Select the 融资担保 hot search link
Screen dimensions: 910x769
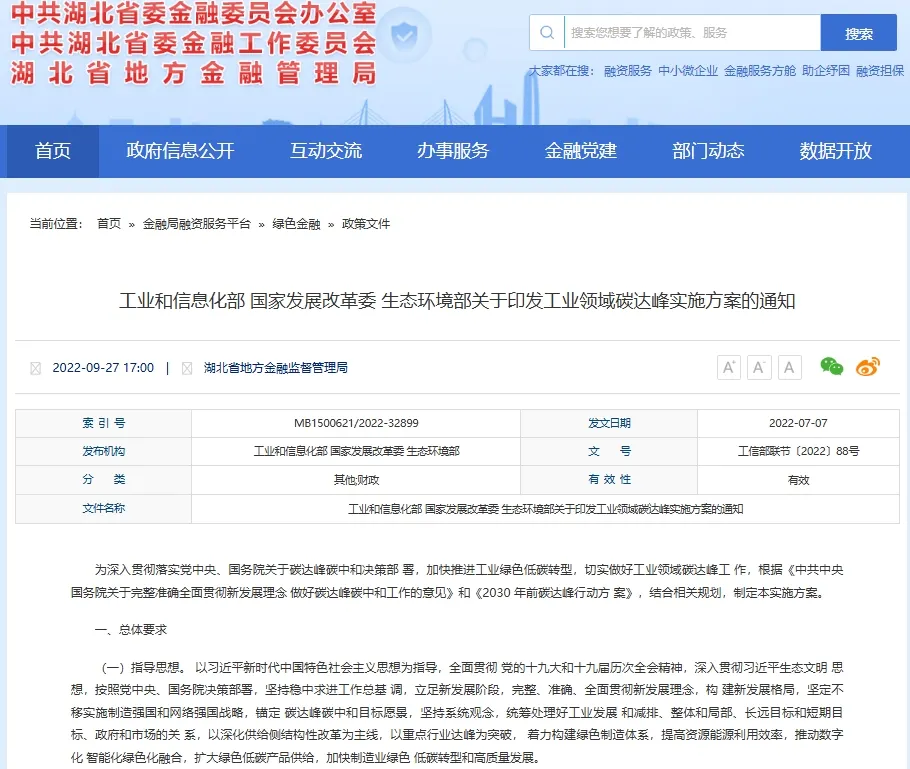(880, 71)
